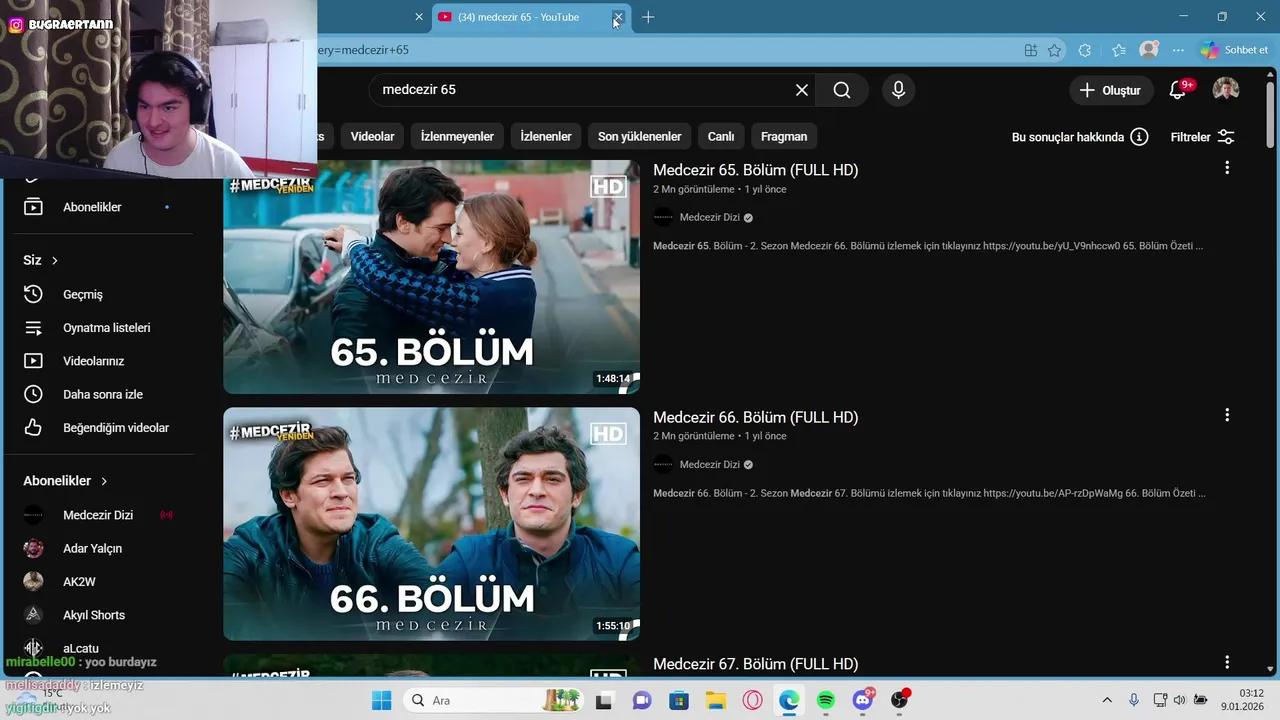Viewport: 1280px width, 720px height.
Task: Open Windows Start menu
Action: pos(381,700)
